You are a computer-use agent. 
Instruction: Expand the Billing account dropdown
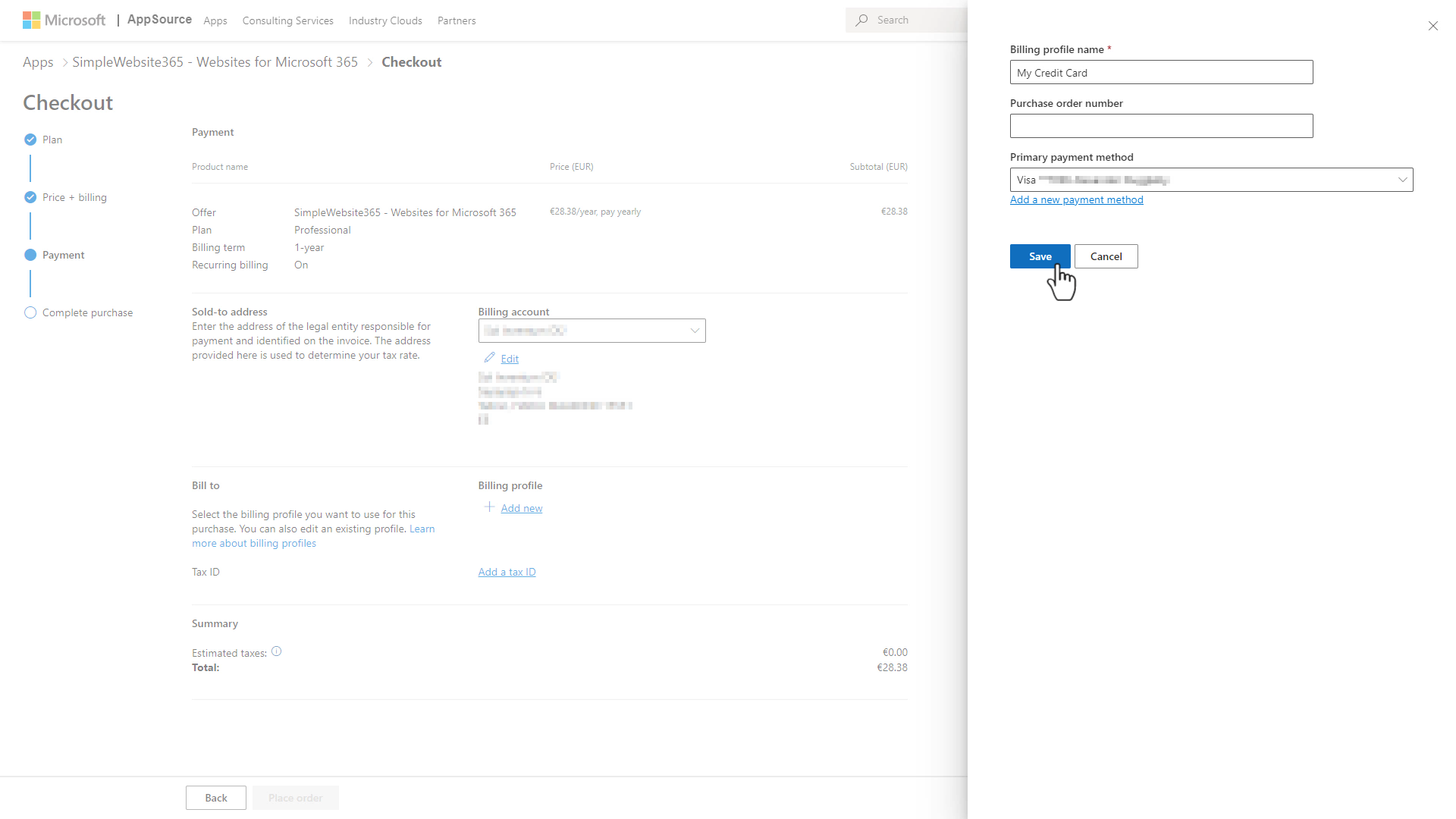pos(591,331)
